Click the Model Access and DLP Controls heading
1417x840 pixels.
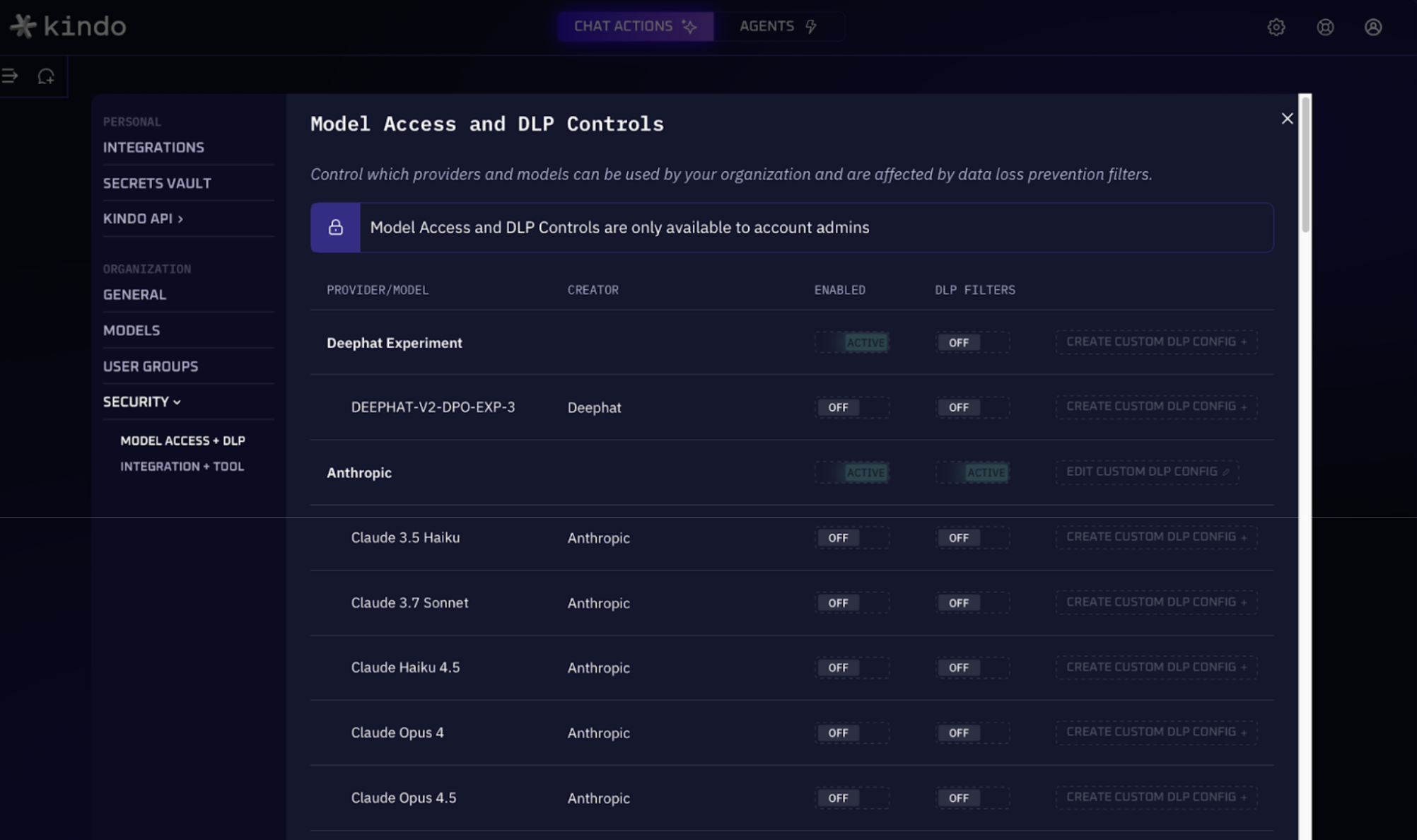pyautogui.click(x=487, y=124)
